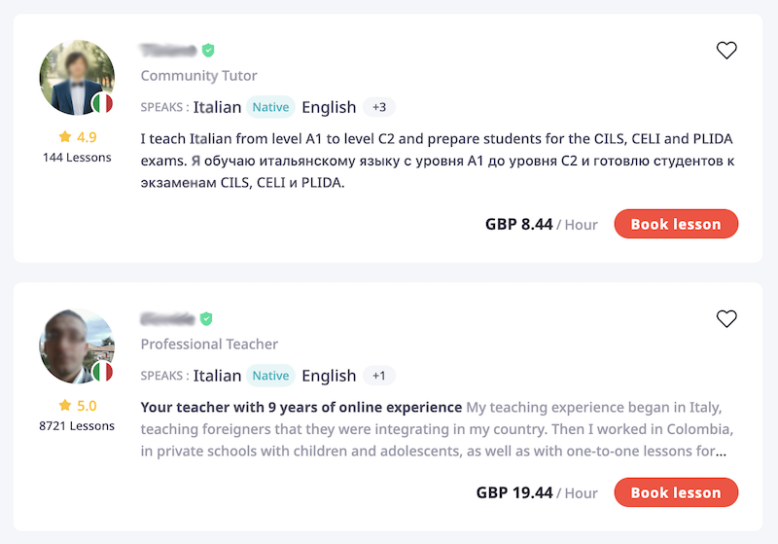
Task: Click Native badge on Community Tutor's card
Action: (270, 107)
